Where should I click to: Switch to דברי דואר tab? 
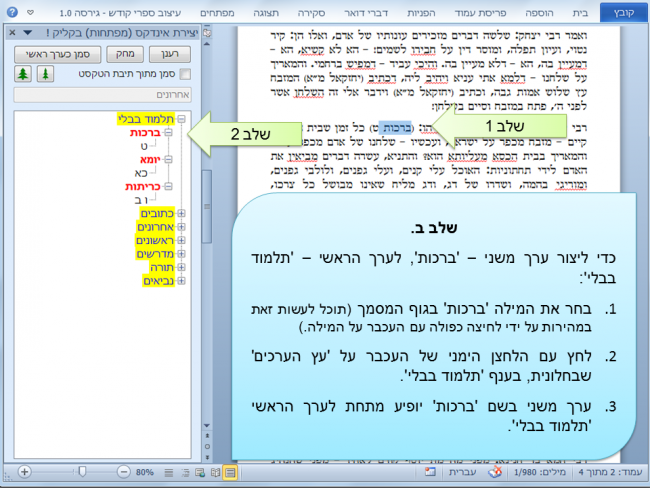[366, 13]
